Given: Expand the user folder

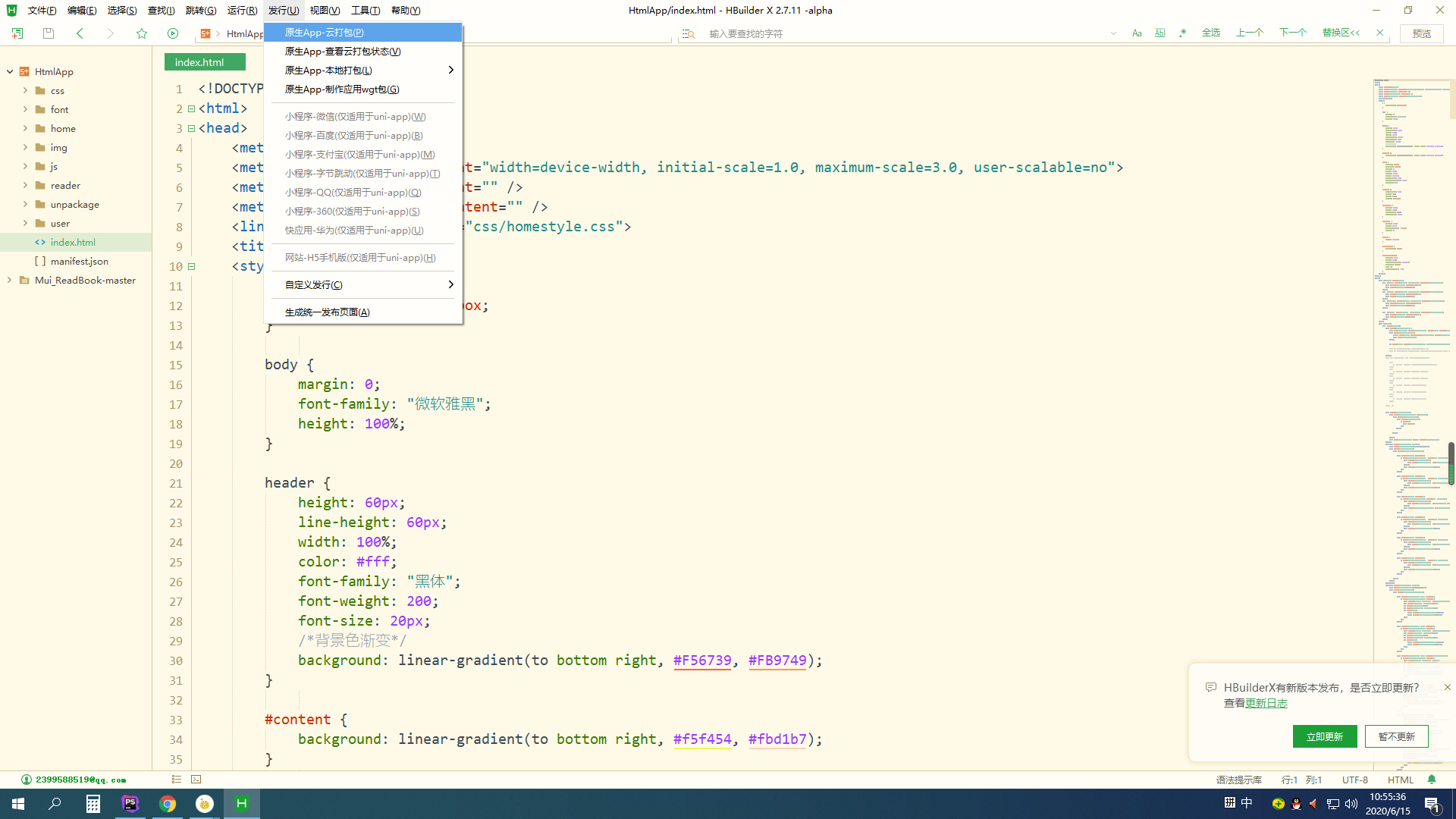Looking at the screenshot, I should 25,223.
